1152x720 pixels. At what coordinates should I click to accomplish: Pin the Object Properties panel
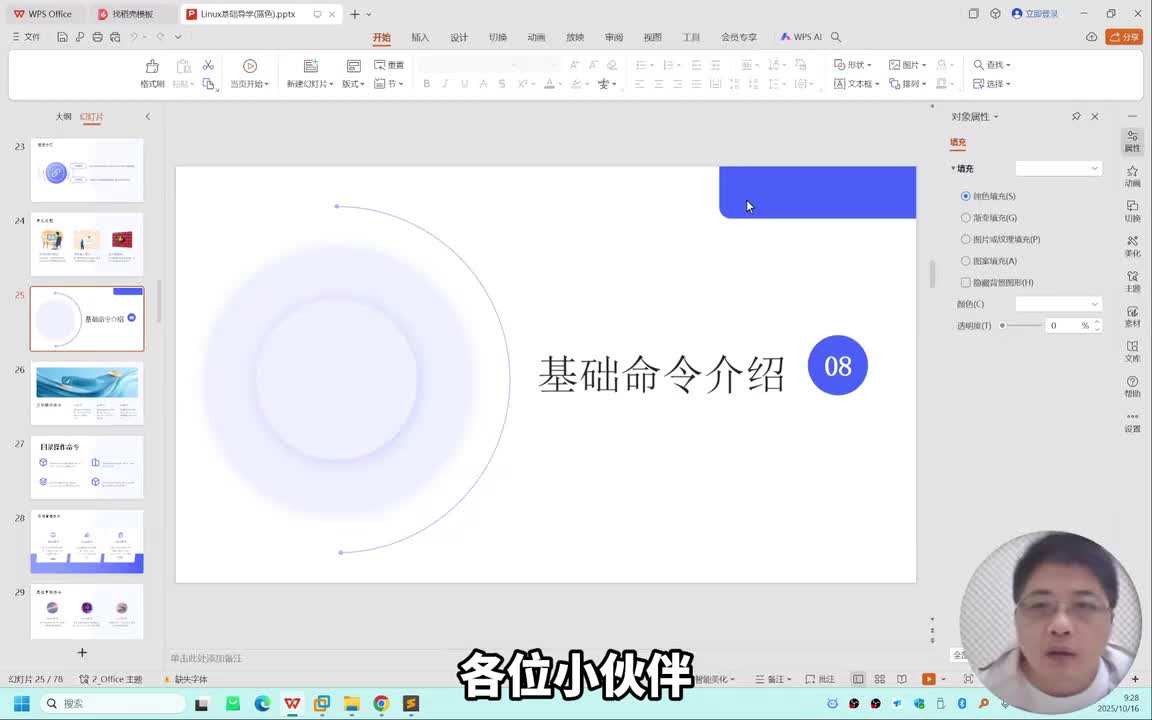[1076, 116]
